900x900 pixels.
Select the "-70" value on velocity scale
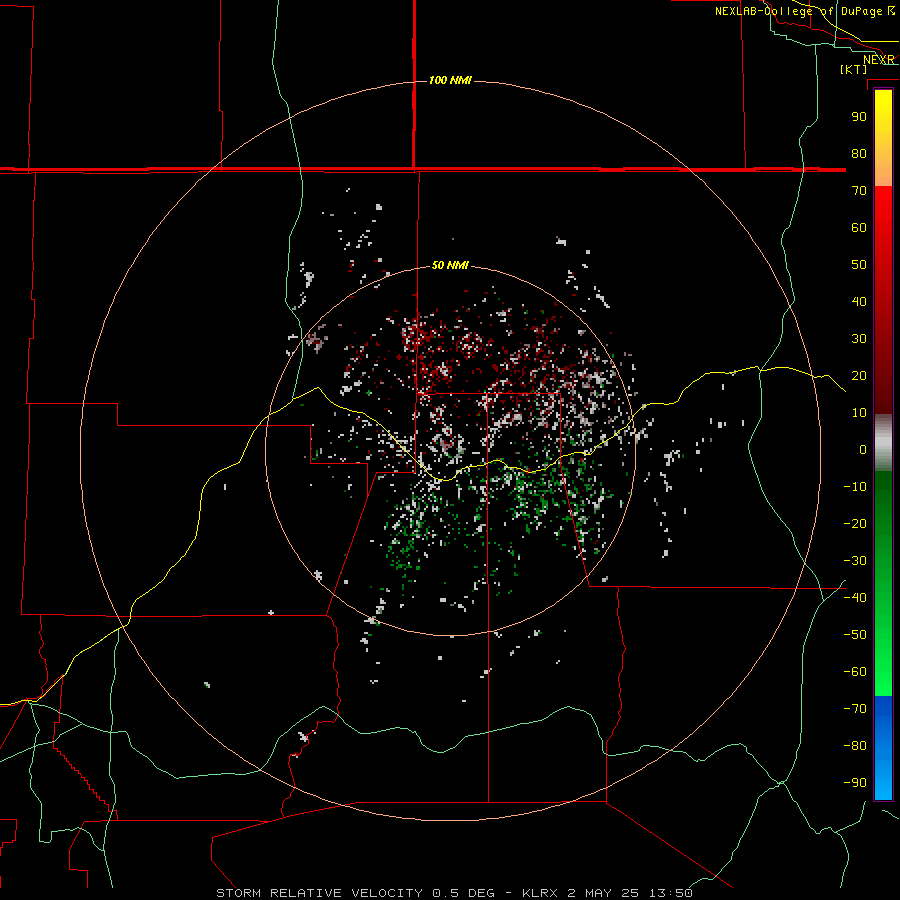click(855, 708)
